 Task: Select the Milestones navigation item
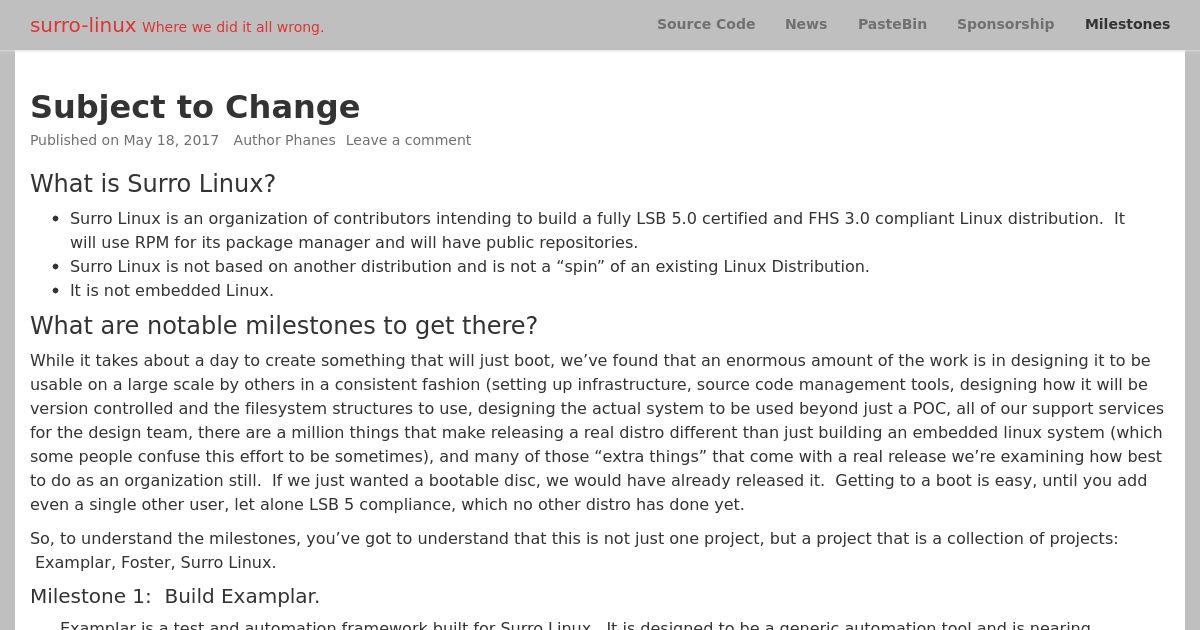pos(1127,24)
